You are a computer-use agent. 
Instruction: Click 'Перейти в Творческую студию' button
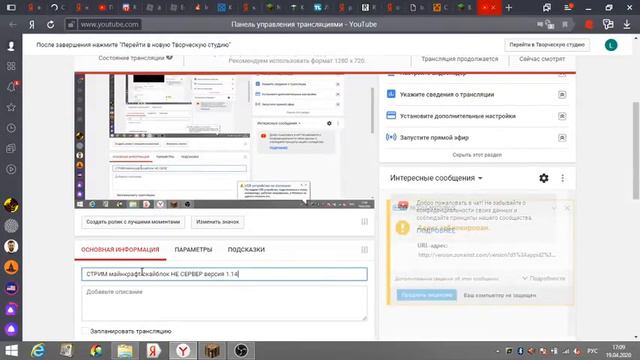(547, 45)
